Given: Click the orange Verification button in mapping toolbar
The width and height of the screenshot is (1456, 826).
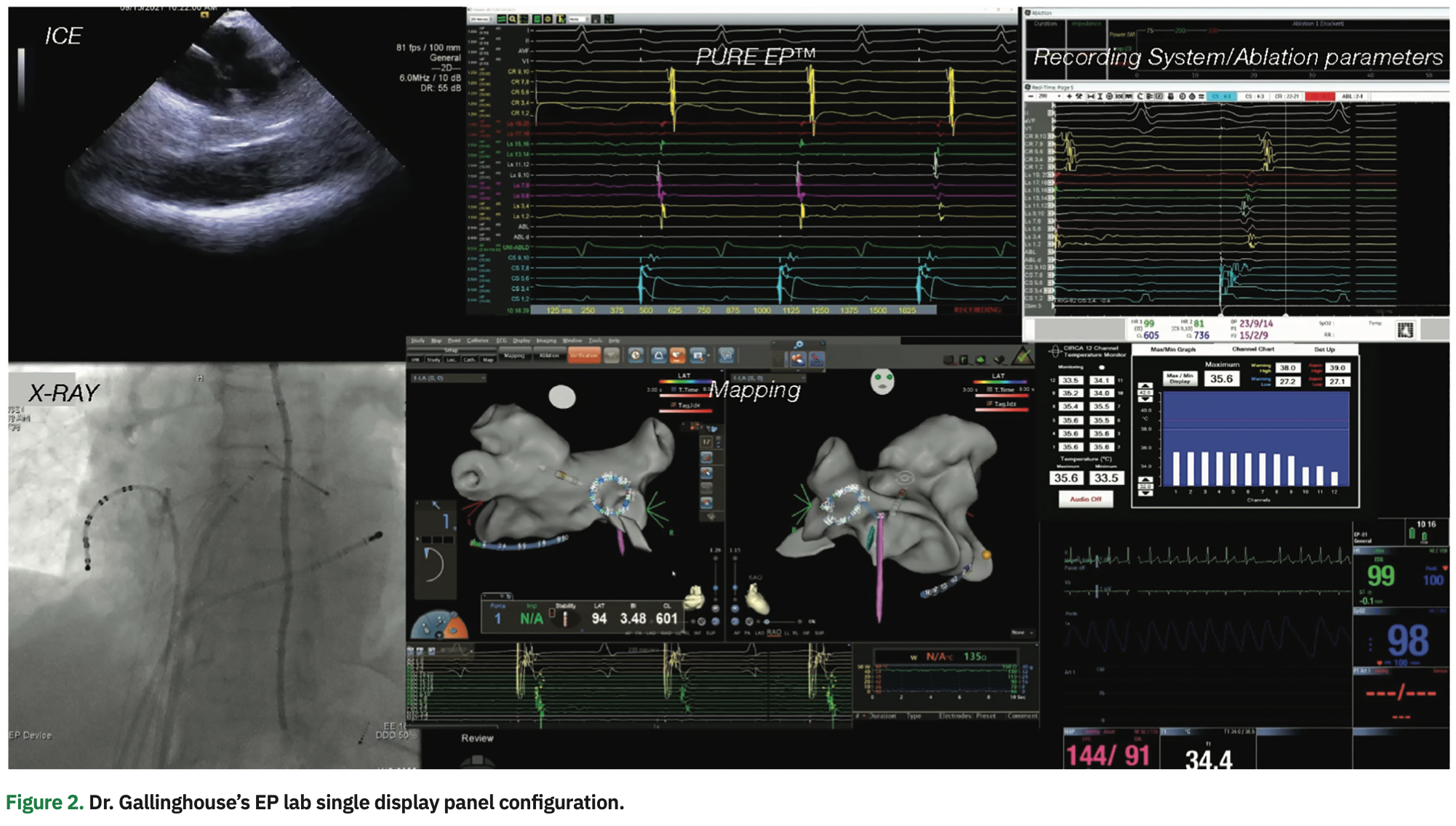Looking at the screenshot, I should pyautogui.click(x=584, y=356).
